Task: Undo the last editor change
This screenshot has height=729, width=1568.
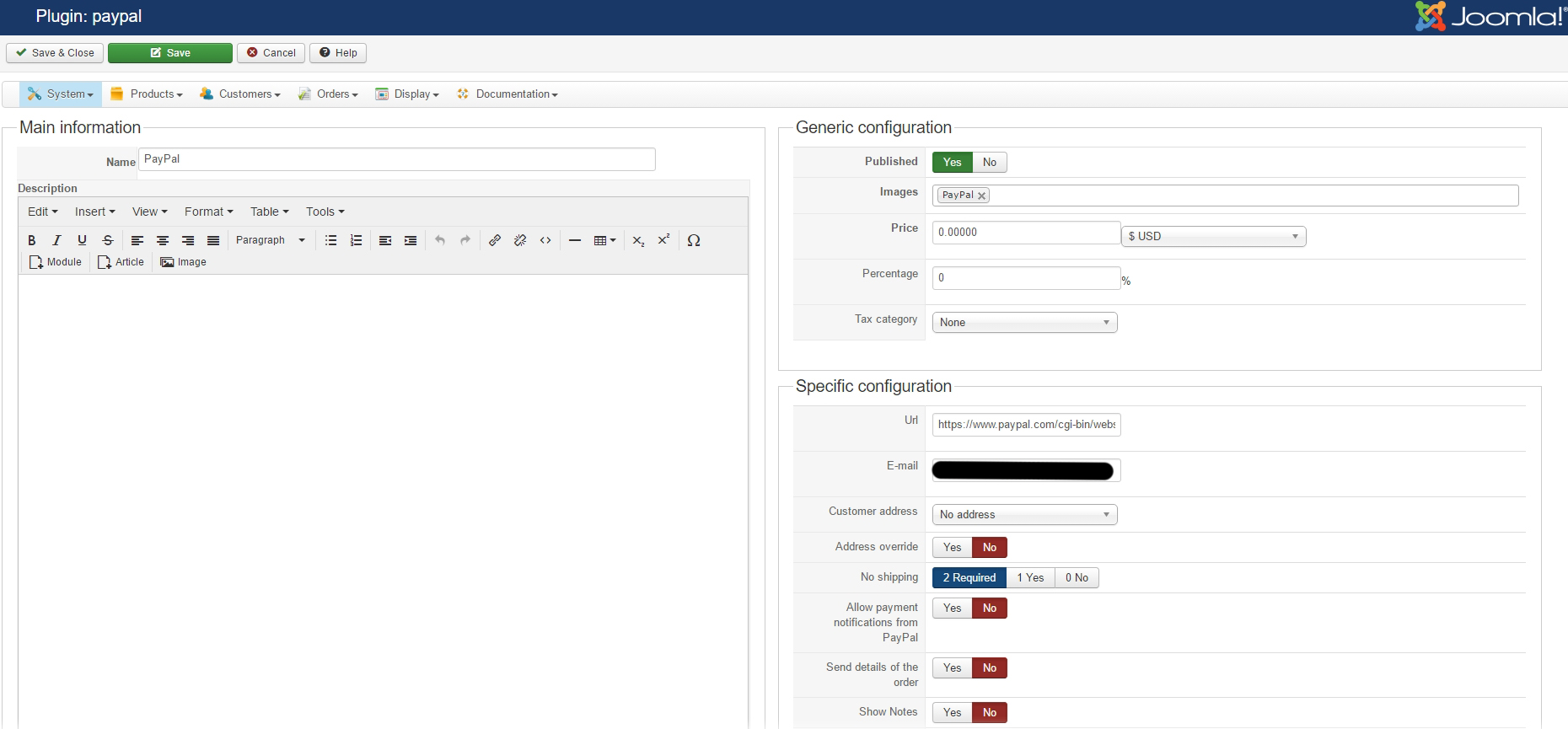Action: tap(440, 240)
